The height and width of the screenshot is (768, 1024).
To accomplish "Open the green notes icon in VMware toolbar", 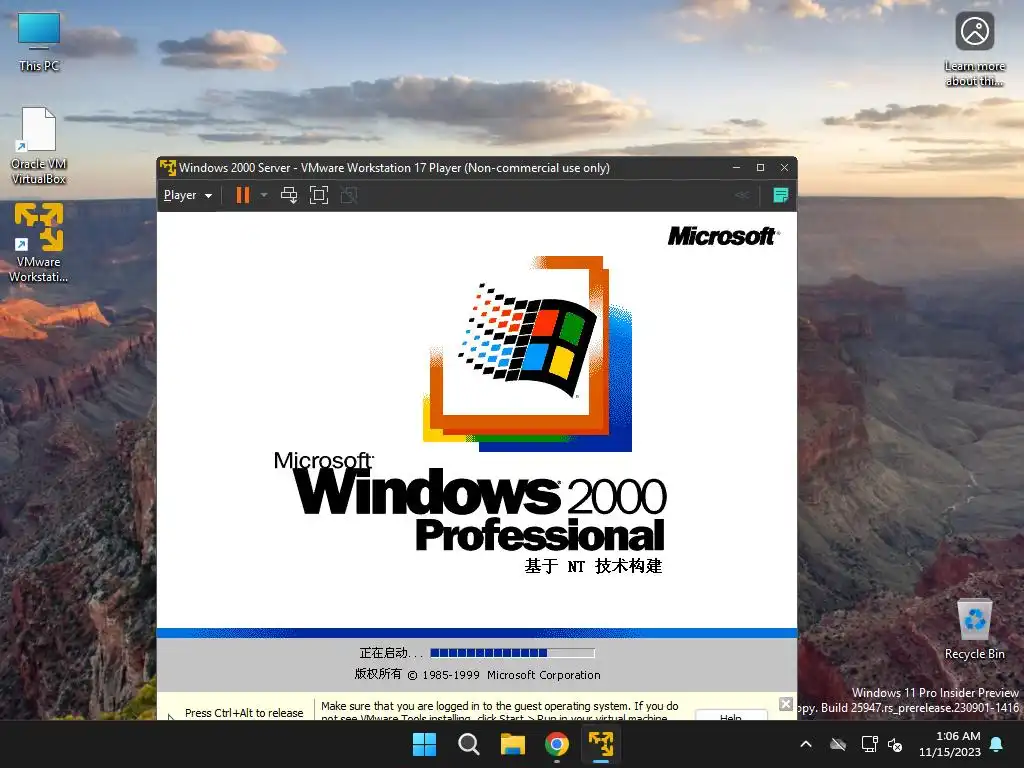I will coord(780,195).
